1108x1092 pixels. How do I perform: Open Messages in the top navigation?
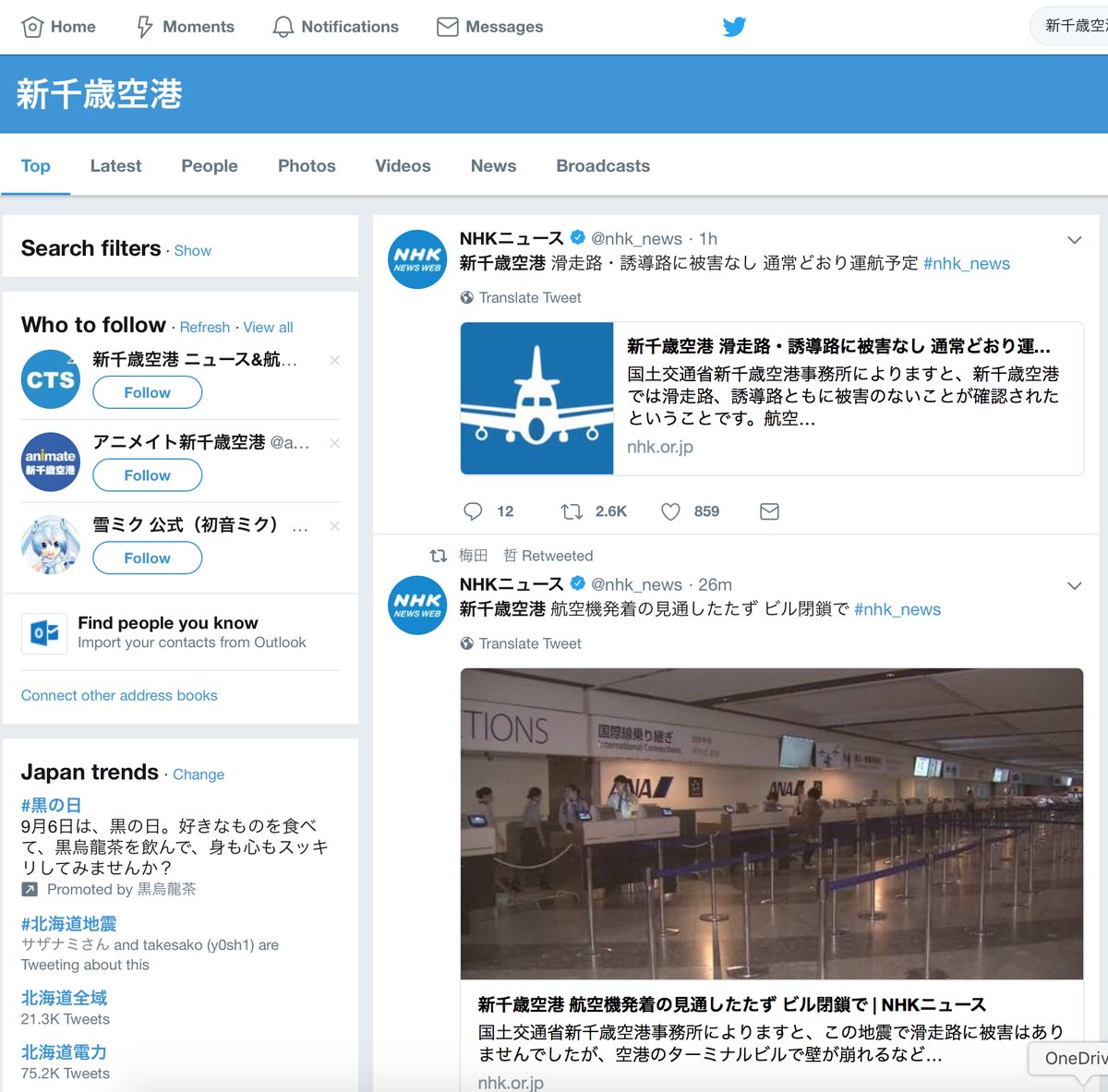click(490, 27)
